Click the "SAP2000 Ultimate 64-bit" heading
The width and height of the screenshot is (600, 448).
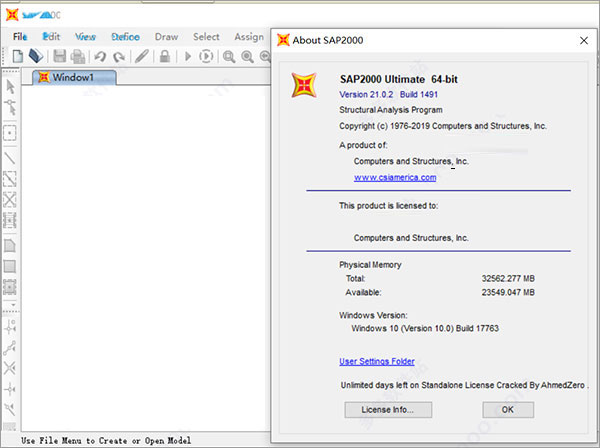pyautogui.click(x=399, y=79)
